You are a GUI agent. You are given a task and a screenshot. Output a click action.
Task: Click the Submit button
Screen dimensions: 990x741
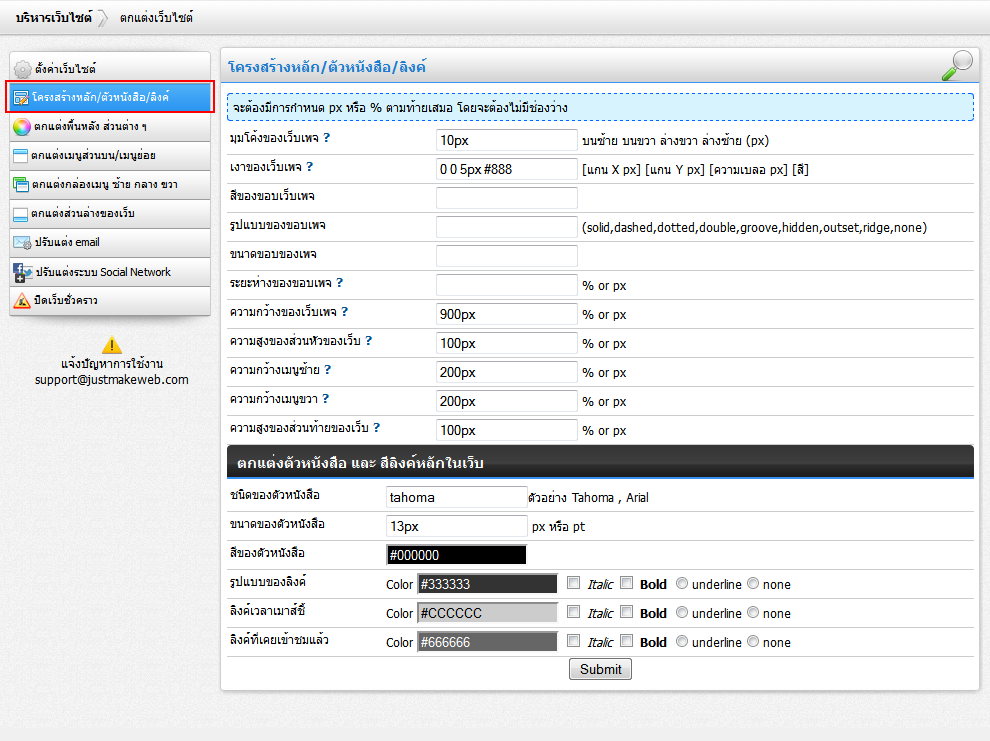pyautogui.click(x=600, y=669)
